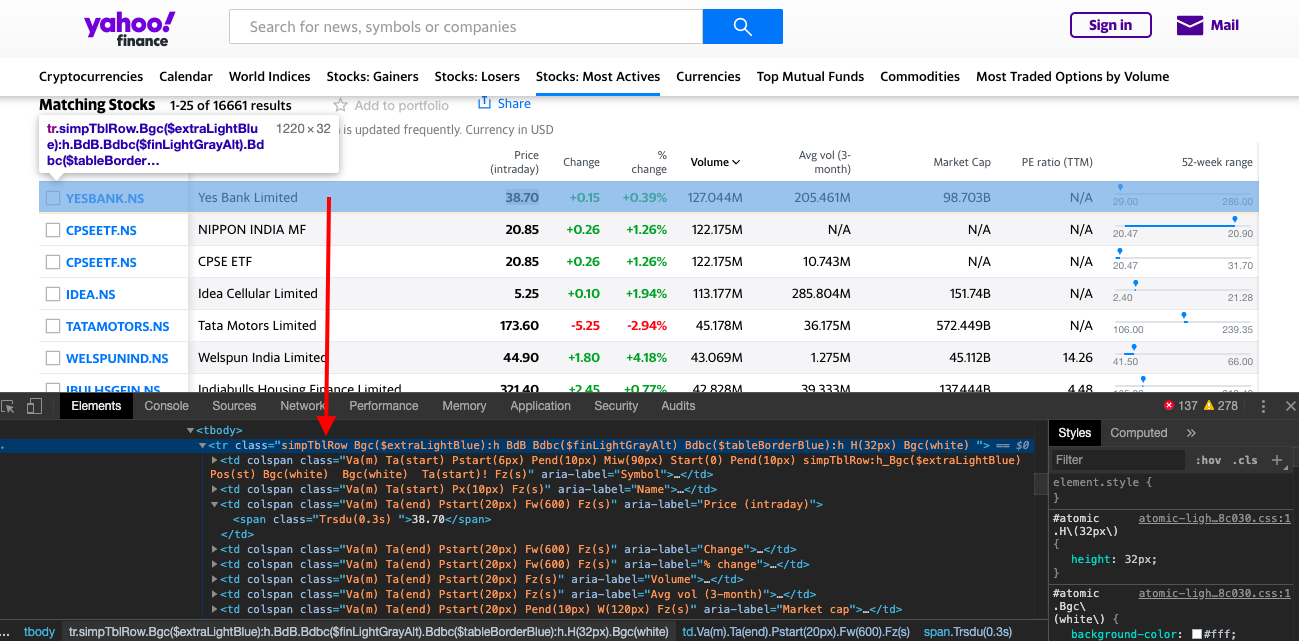This screenshot has height=641, width=1299.
Task: Expand the Price intraday td node
Action: click(213, 503)
